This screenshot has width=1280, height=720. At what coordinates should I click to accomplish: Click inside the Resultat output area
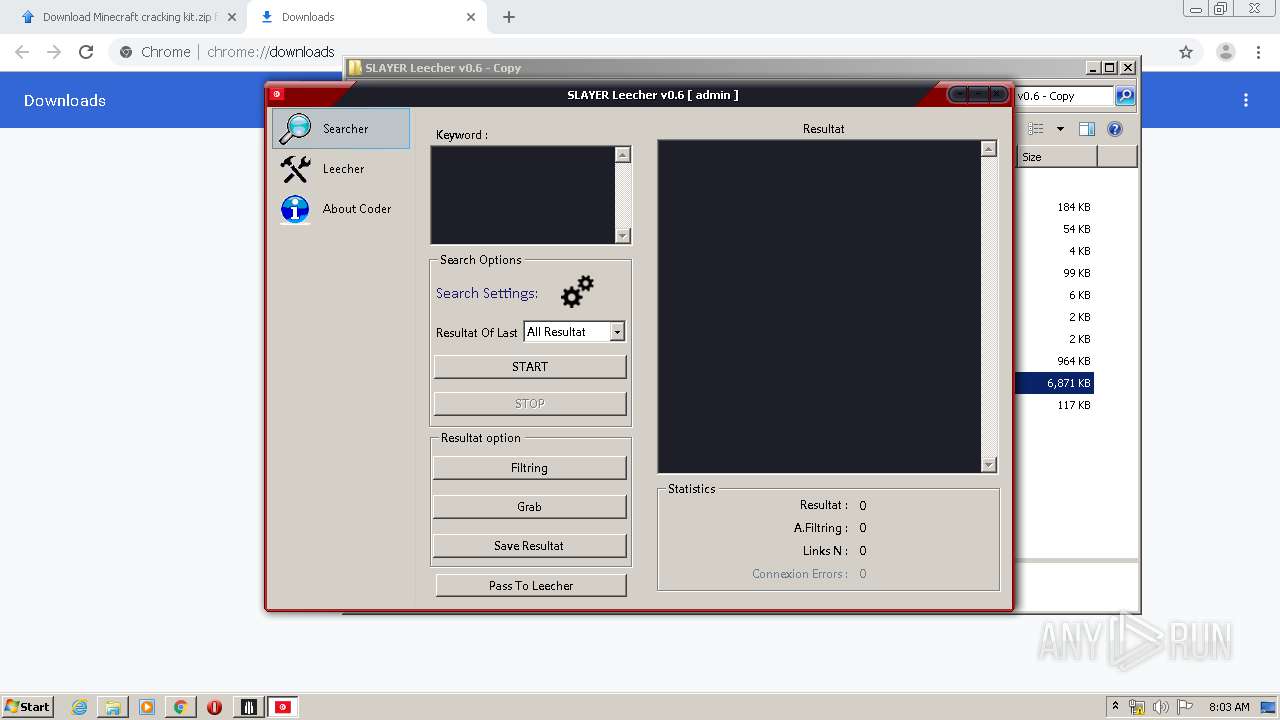pyautogui.click(x=819, y=306)
